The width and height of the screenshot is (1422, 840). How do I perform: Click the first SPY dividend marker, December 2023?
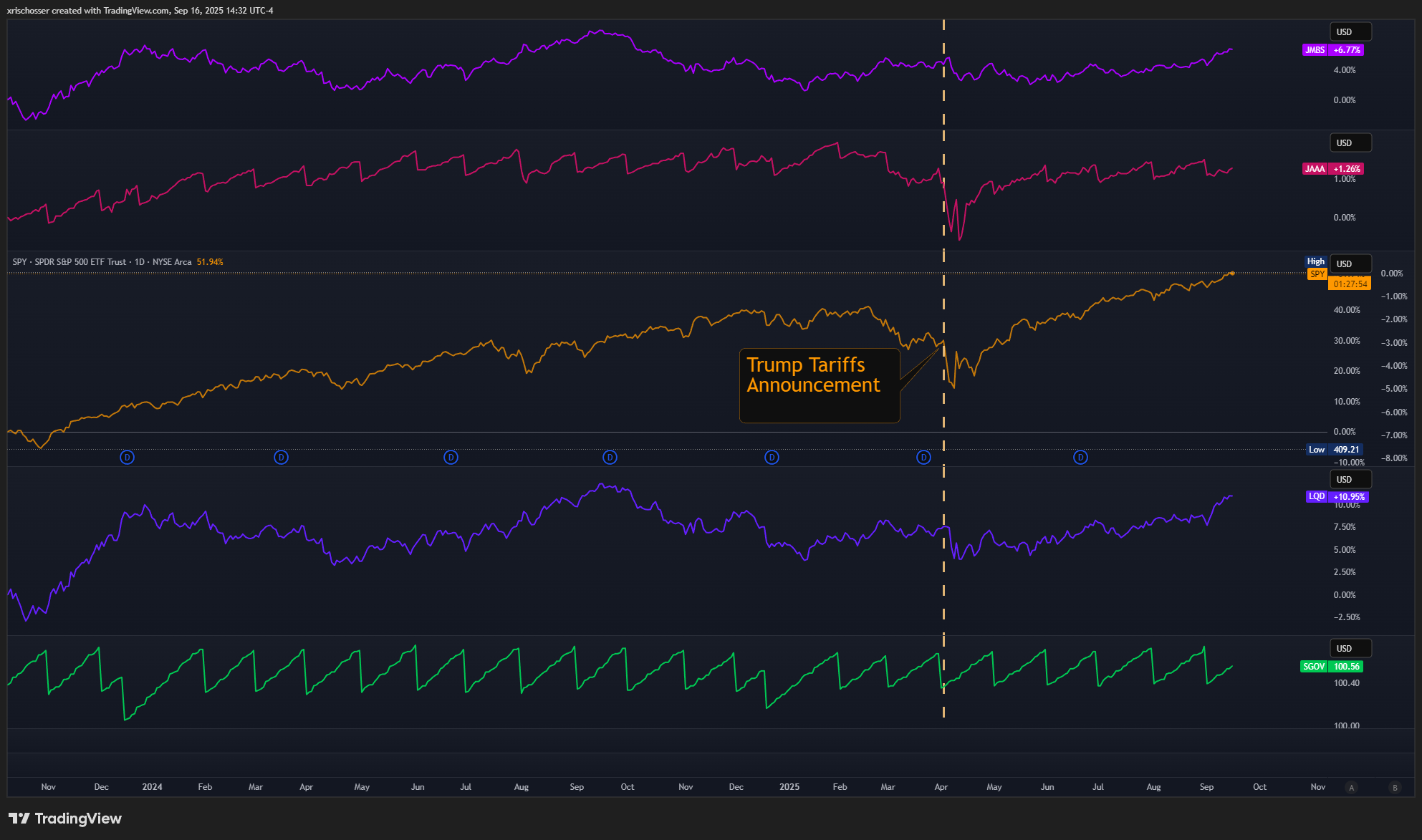(x=127, y=457)
